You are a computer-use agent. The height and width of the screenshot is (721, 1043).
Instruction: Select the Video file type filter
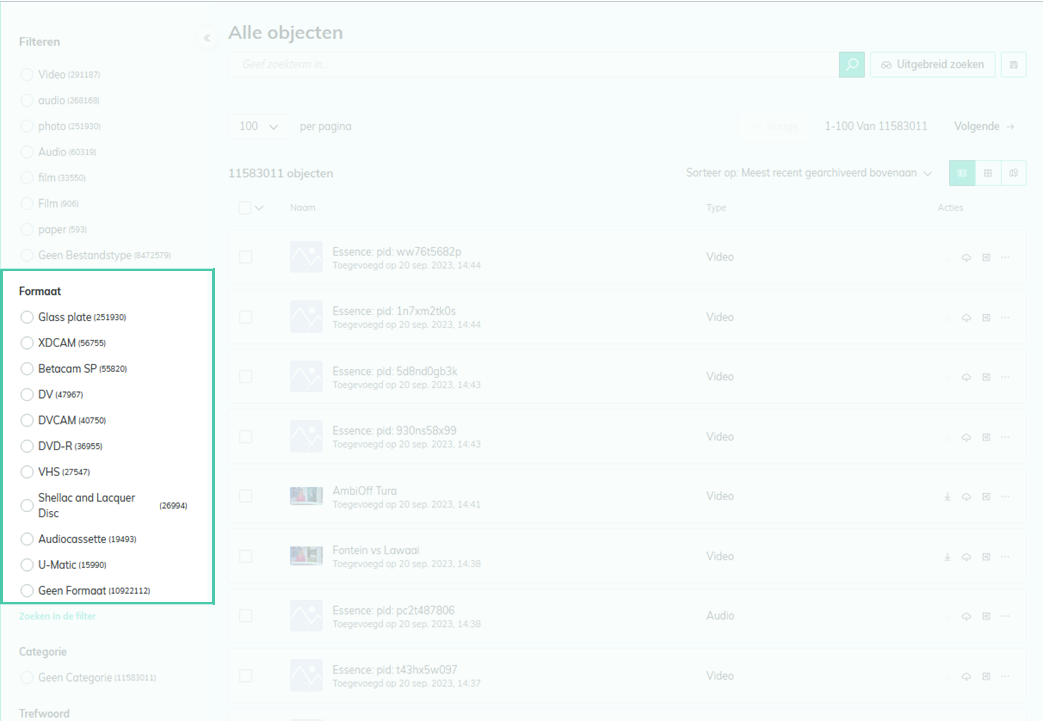click(x=27, y=74)
